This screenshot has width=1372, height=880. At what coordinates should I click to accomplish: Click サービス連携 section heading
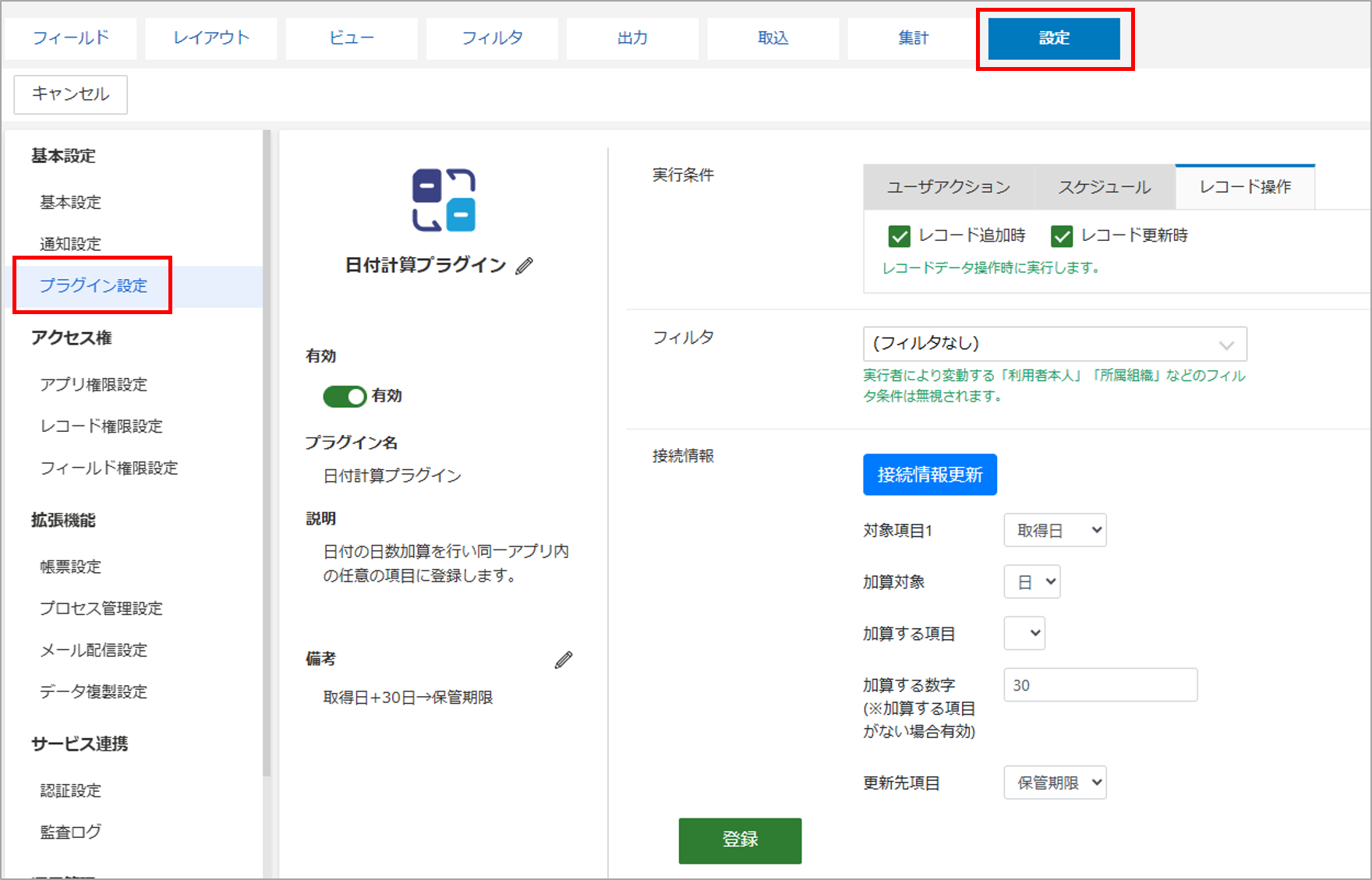point(80,744)
